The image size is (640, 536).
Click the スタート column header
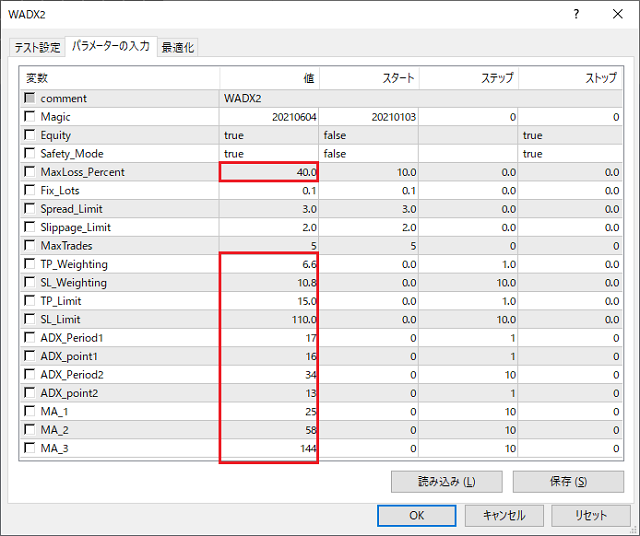[369, 78]
